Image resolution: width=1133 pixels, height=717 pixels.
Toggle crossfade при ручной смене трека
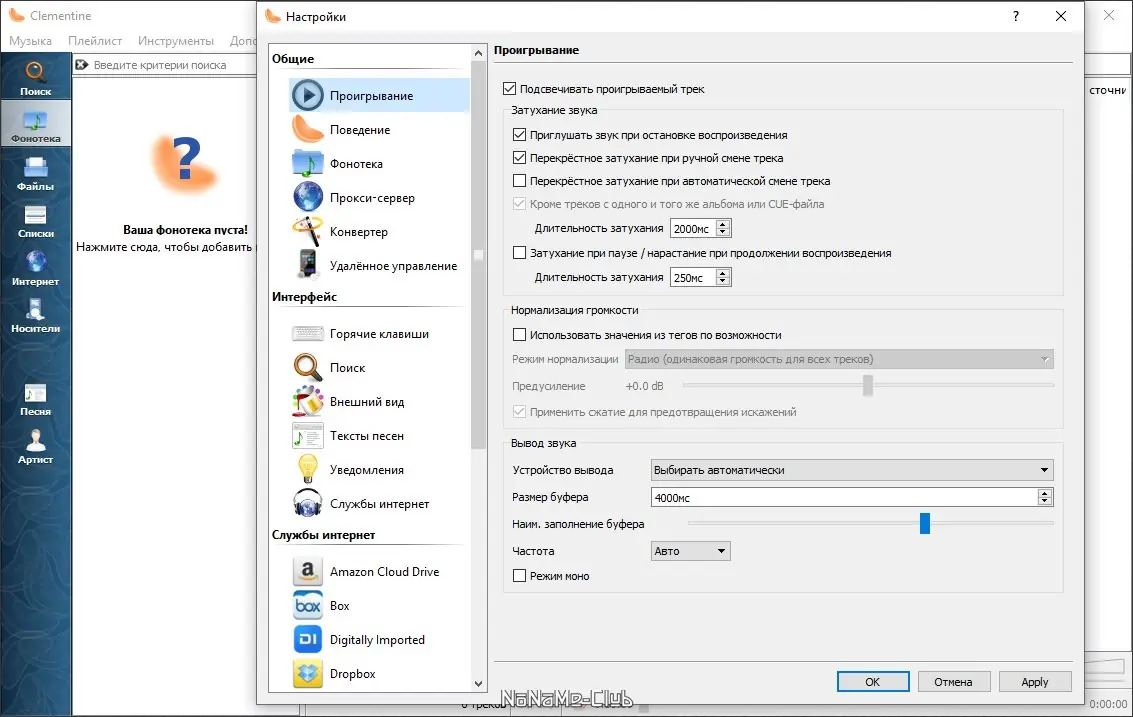(520, 158)
